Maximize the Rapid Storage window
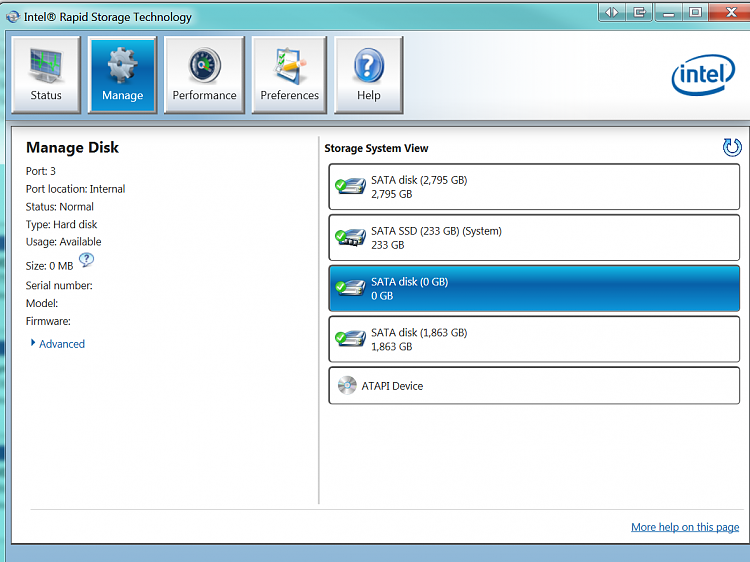 click(x=695, y=12)
